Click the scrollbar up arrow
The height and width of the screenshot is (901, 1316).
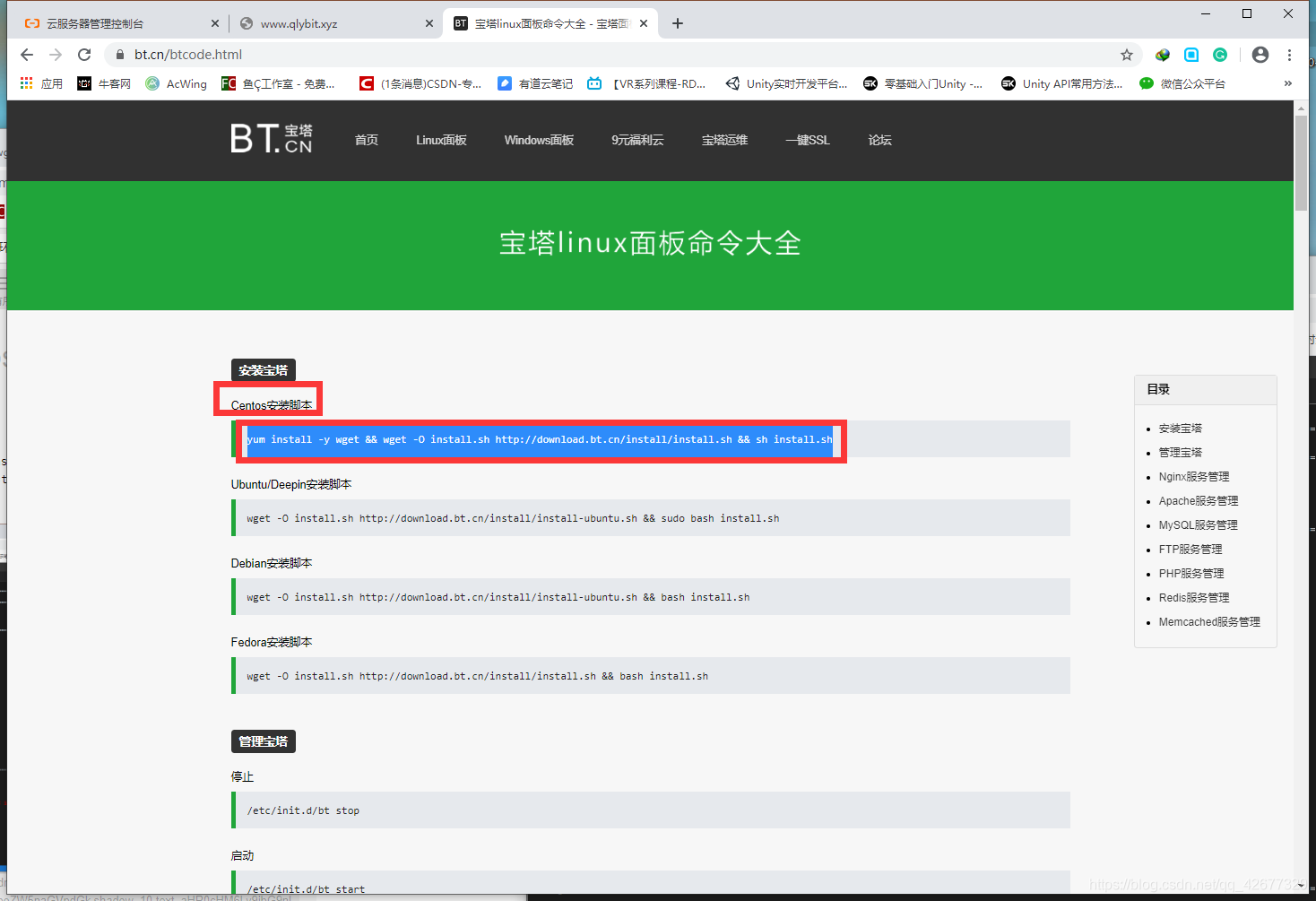1301,107
